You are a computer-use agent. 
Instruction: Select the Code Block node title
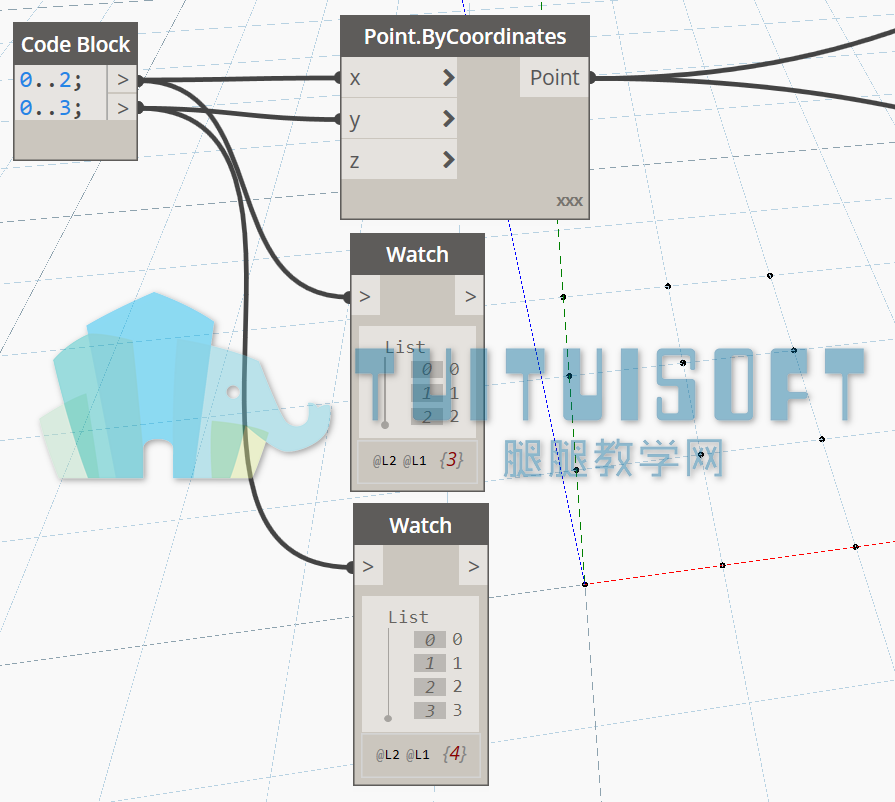click(x=75, y=45)
